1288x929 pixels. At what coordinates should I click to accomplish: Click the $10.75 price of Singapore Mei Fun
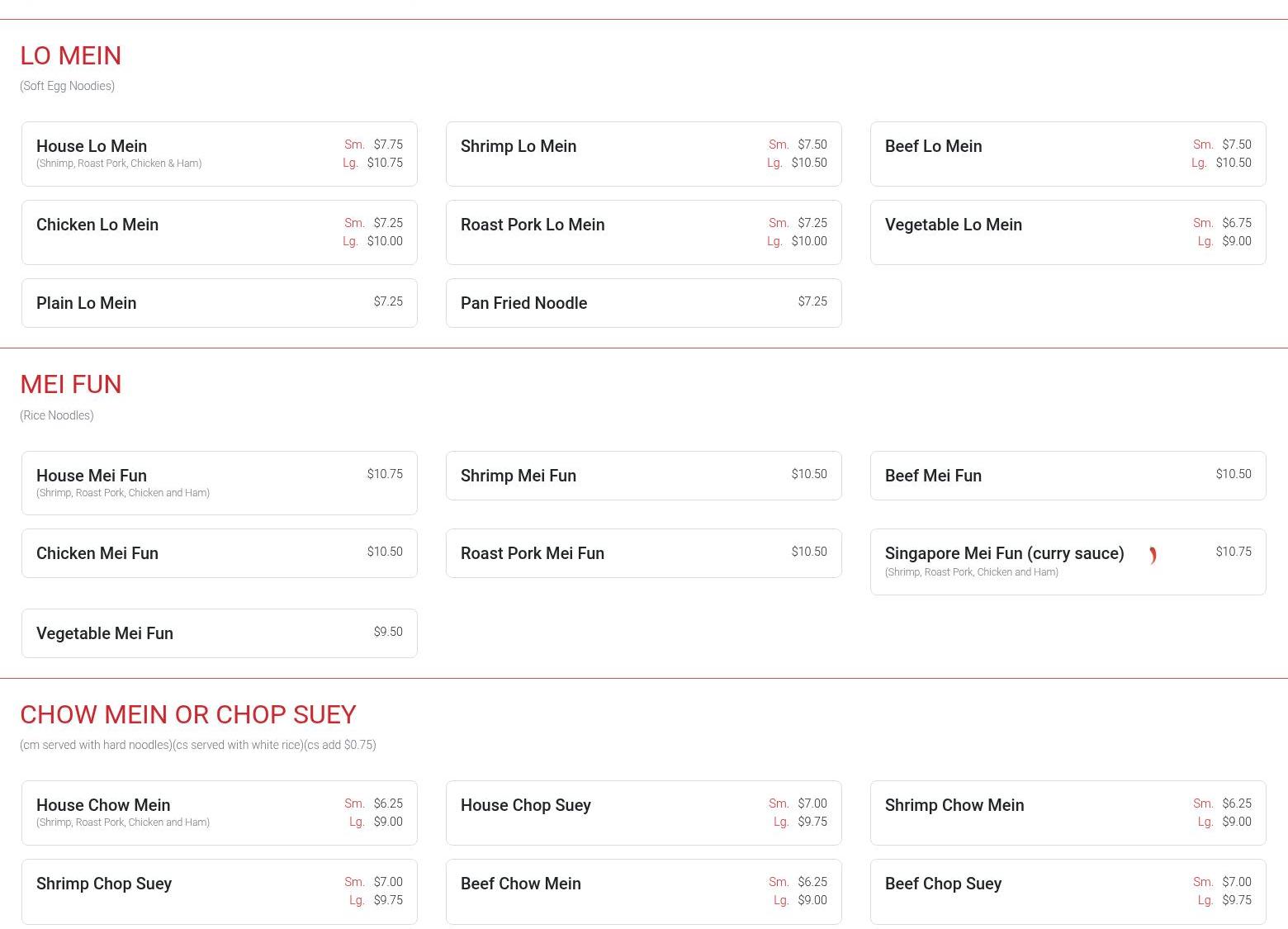pos(1234,552)
